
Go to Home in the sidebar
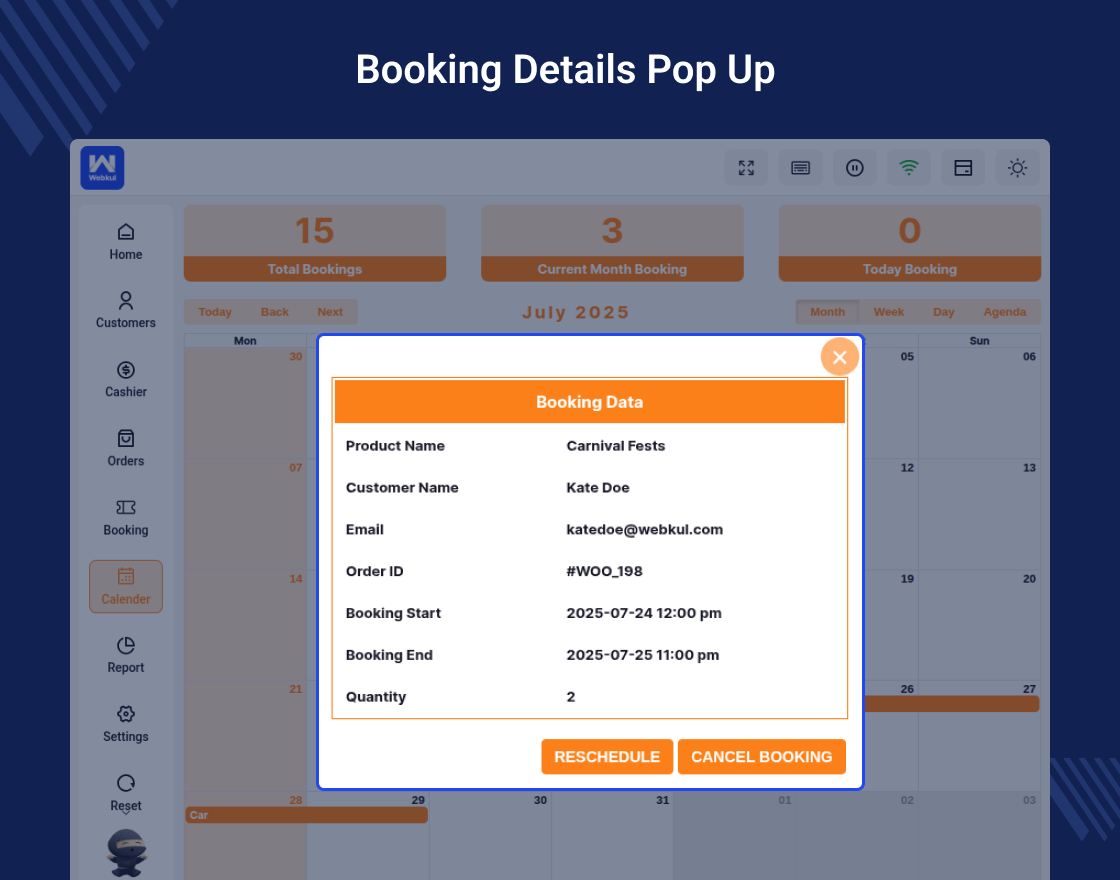click(x=126, y=242)
